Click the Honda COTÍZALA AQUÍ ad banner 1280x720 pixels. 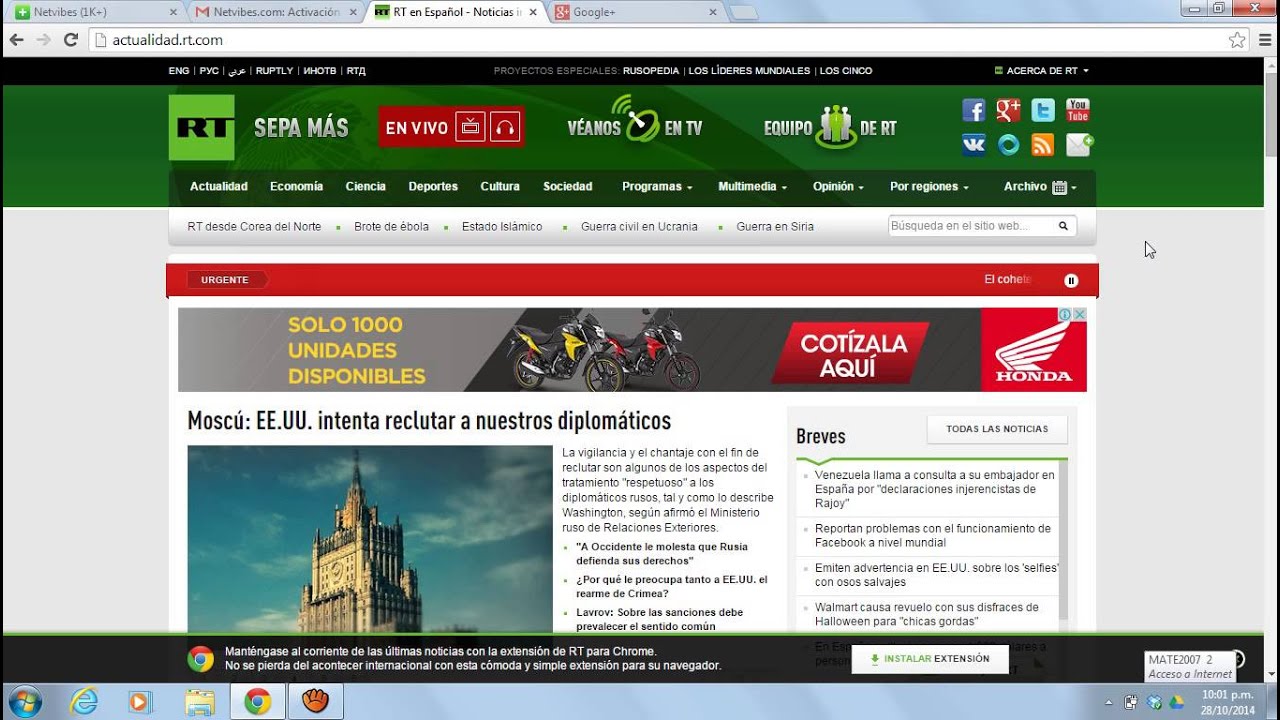[632, 349]
